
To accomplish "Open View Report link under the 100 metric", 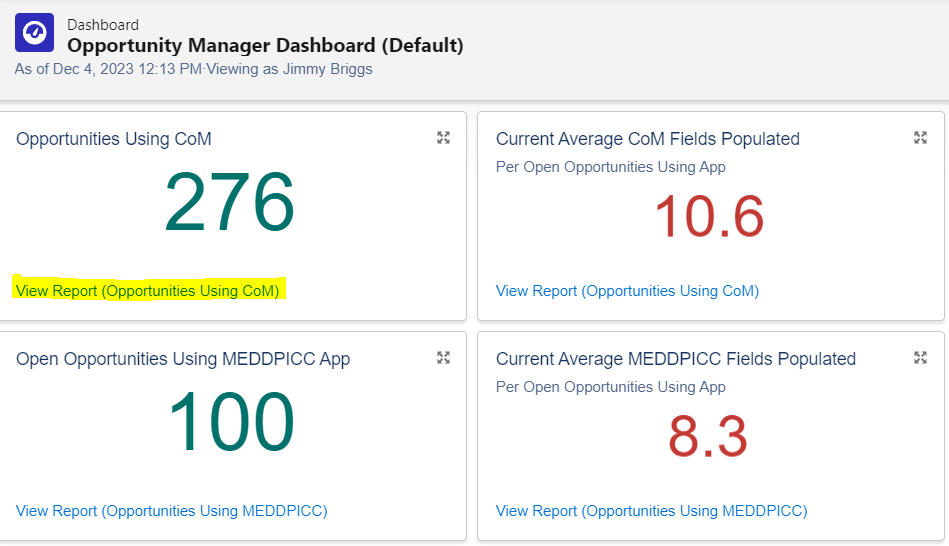I will pyautogui.click(x=171, y=511).
